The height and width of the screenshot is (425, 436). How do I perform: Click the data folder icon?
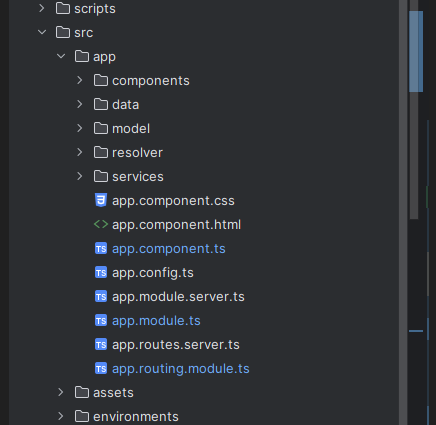[x=101, y=104]
